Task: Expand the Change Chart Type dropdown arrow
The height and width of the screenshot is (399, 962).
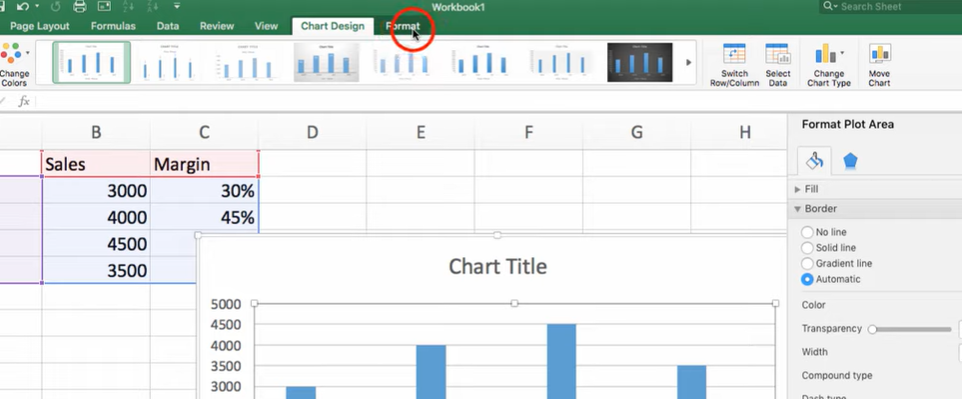Action: 842,53
